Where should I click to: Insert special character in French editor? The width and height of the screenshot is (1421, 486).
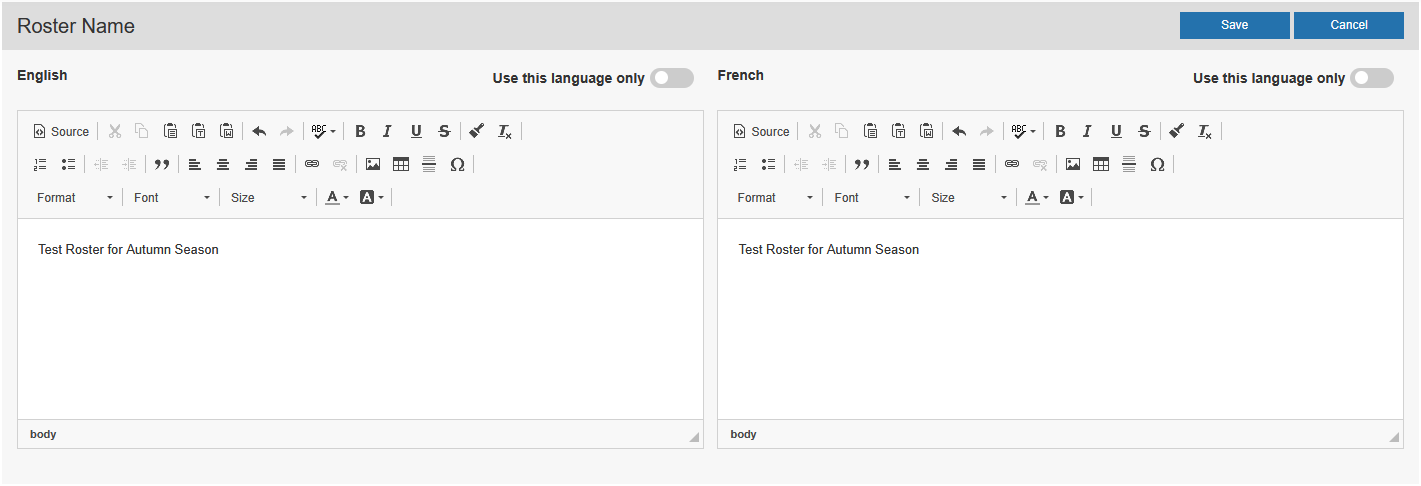point(1157,165)
